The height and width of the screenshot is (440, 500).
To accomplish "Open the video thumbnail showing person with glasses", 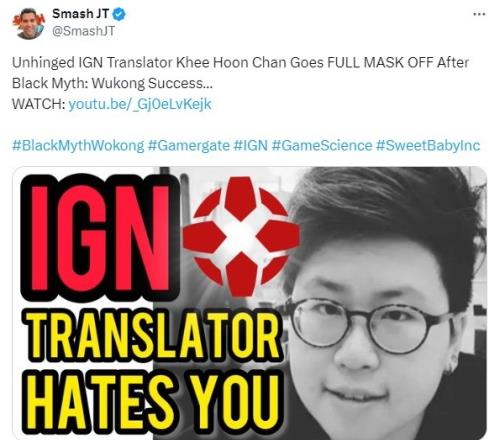I will click(x=249, y=303).
